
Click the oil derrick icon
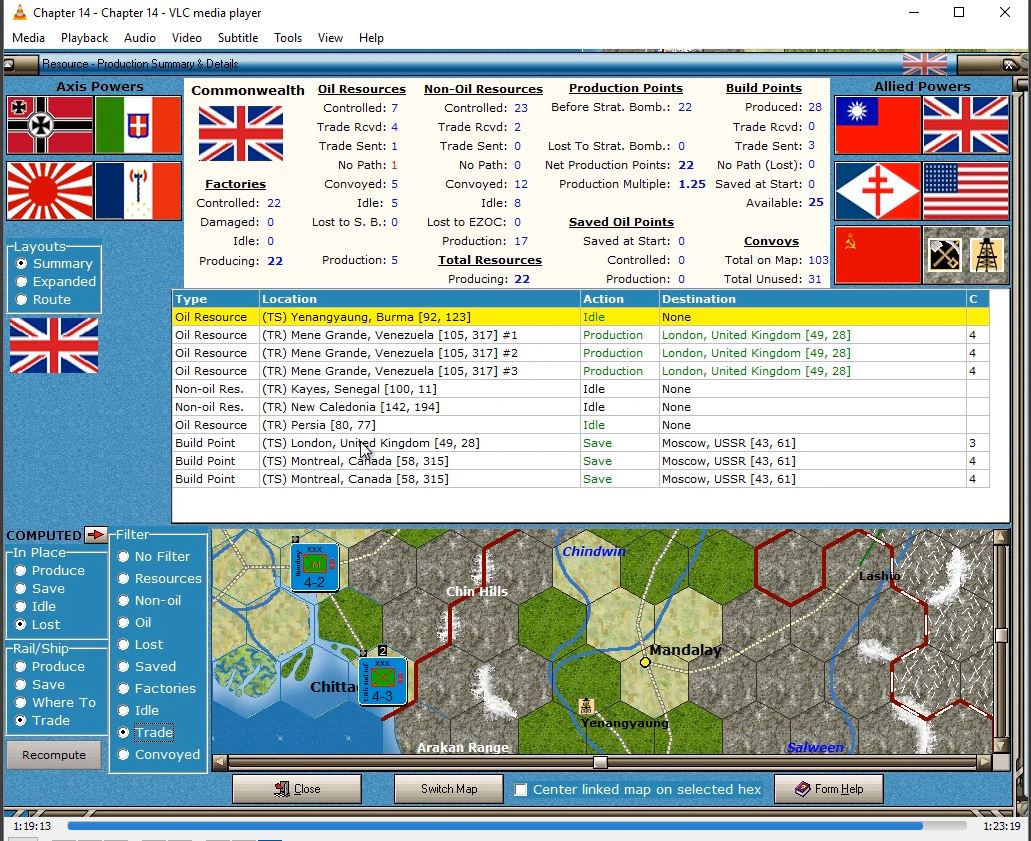[x=987, y=255]
